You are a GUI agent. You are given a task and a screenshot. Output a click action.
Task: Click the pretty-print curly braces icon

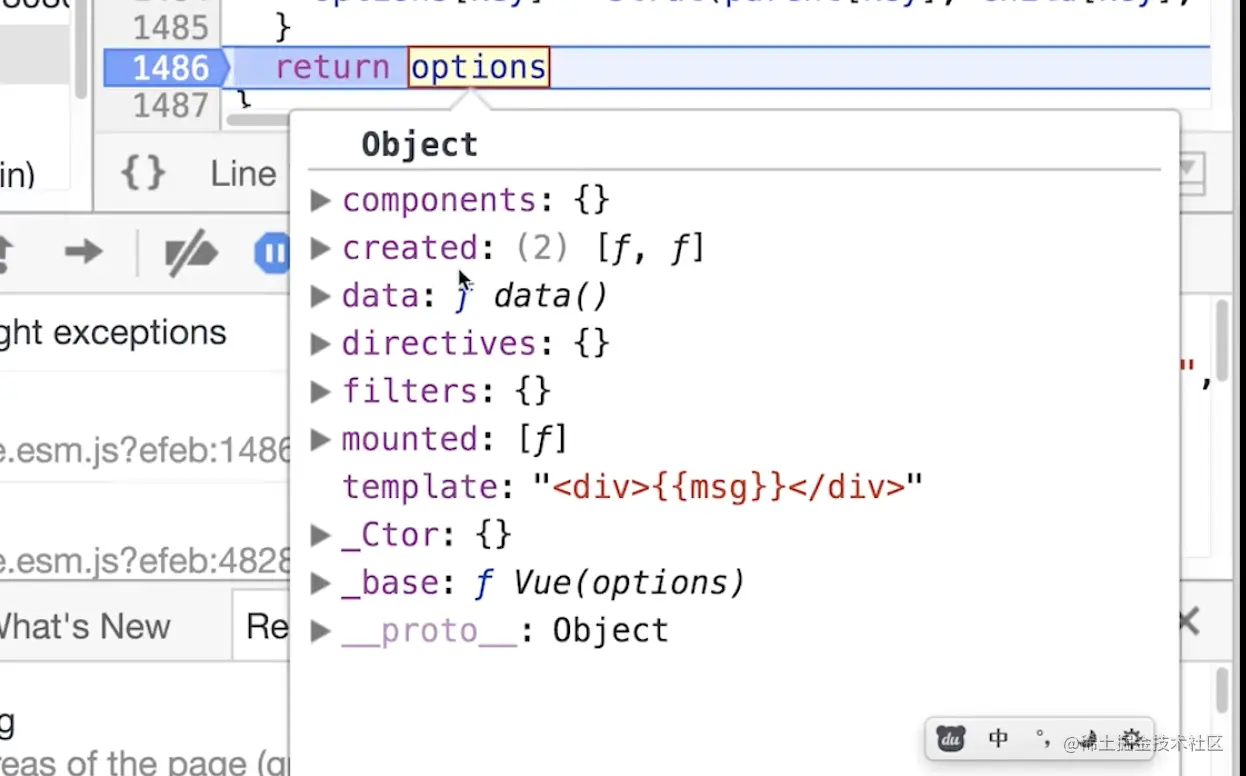coord(143,173)
